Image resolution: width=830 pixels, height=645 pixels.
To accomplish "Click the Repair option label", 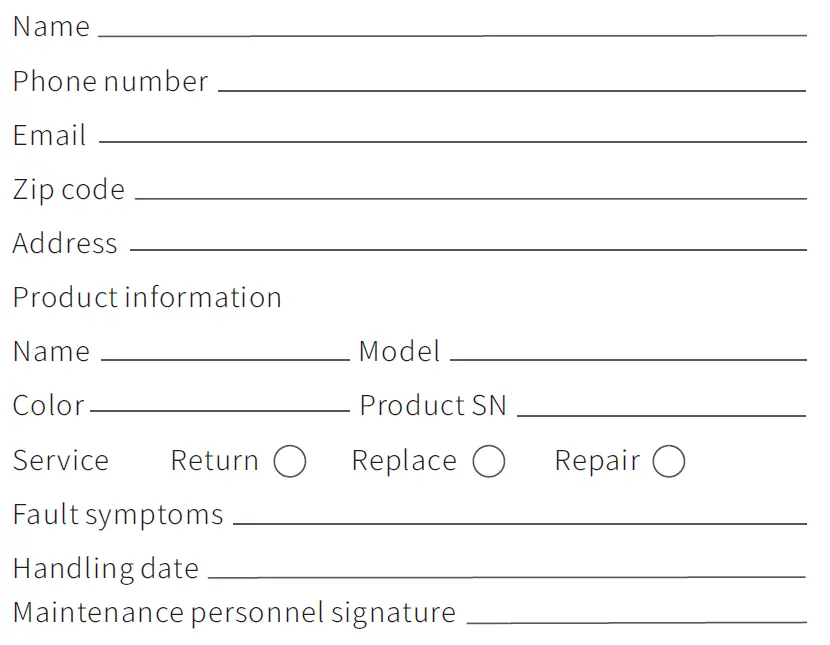I will tap(597, 461).
